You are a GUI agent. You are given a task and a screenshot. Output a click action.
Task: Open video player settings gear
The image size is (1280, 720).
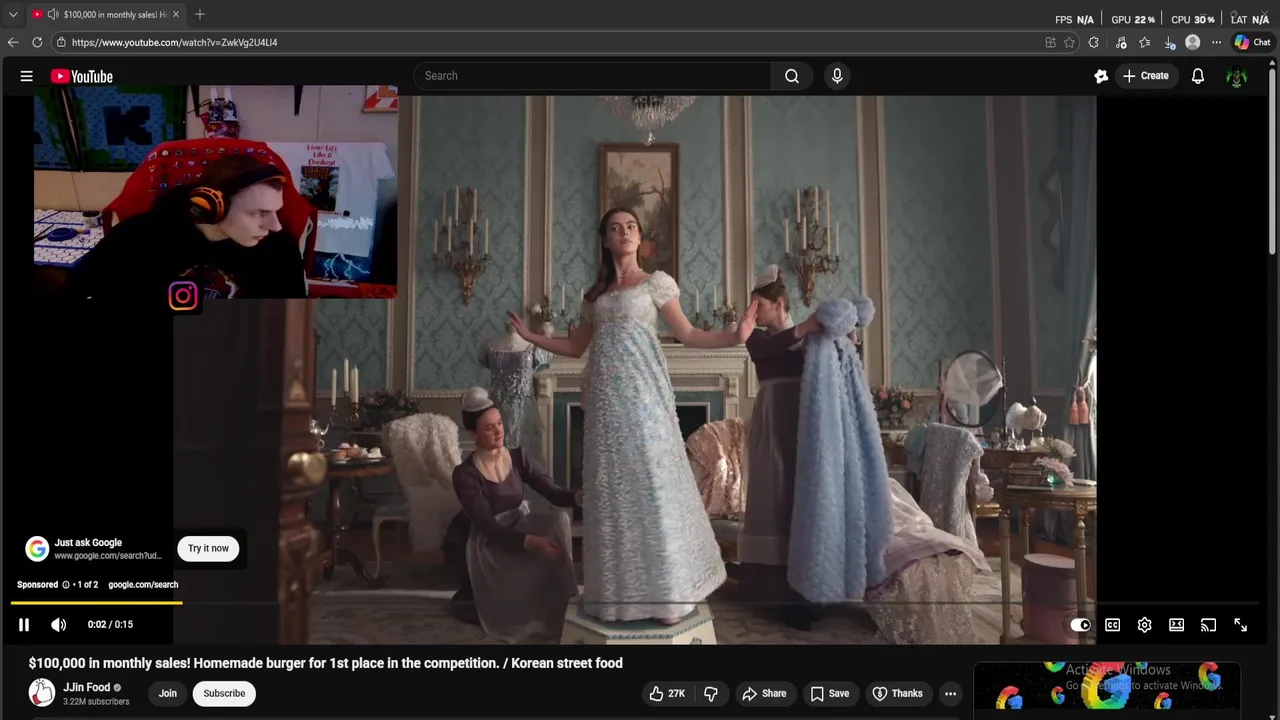click(1144, 625)
